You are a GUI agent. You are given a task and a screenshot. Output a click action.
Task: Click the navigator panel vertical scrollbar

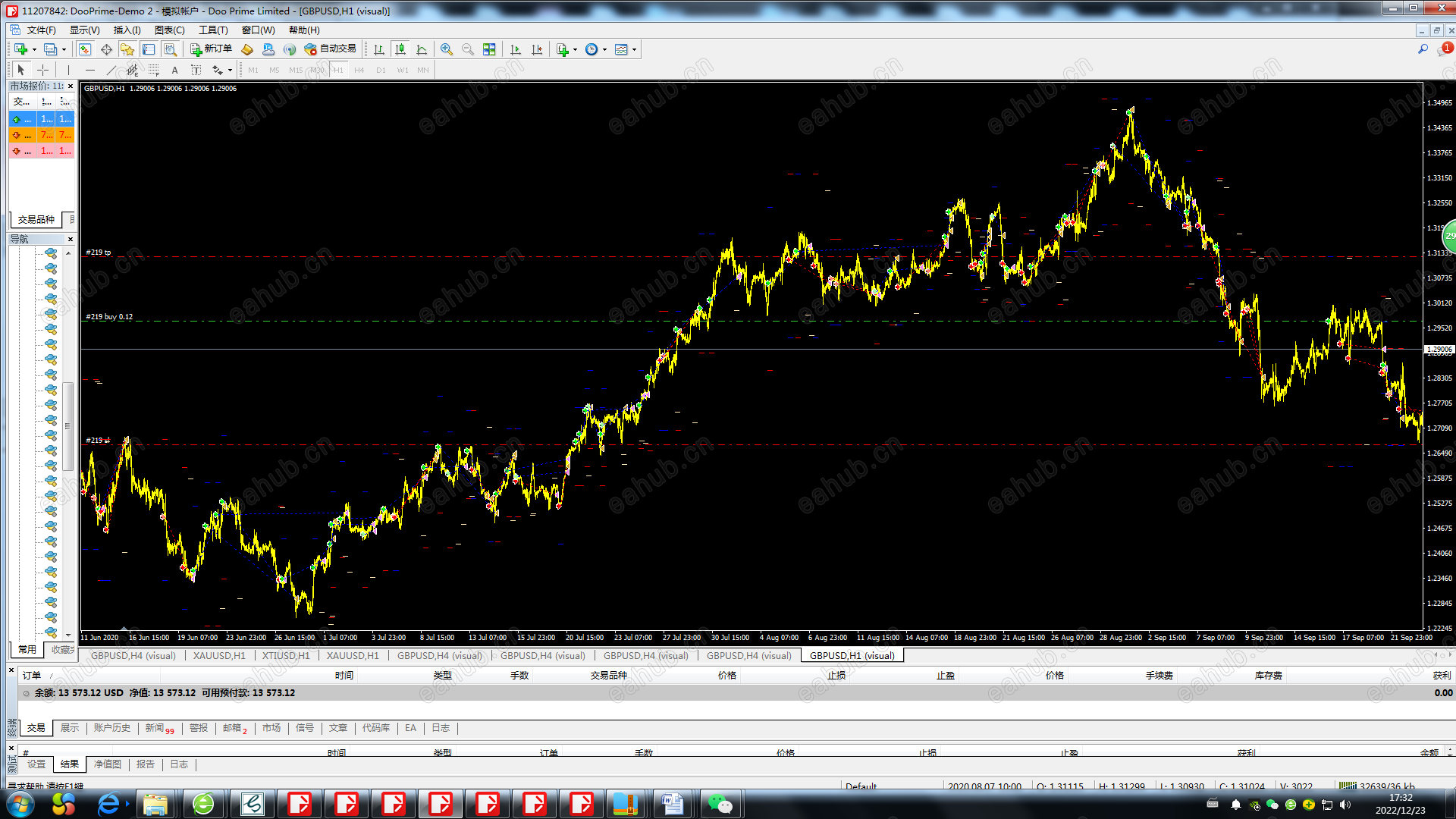[x=68, y=442]
